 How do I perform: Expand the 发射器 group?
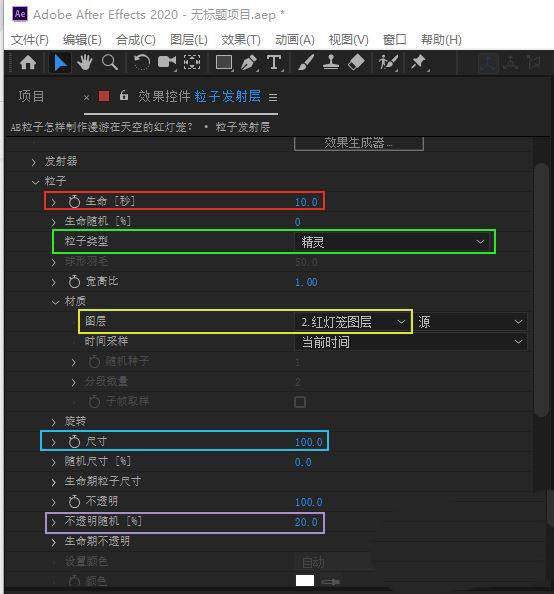(x=34, y=162)
